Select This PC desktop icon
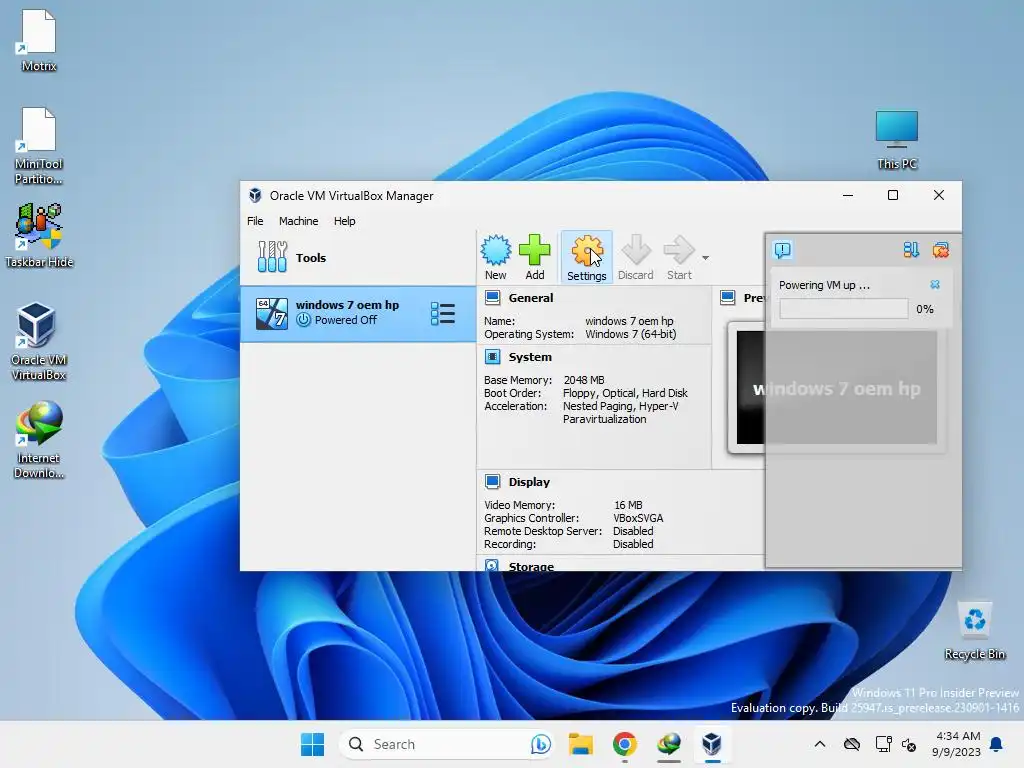Image resolution: width=1024 pixels, height=768 pixels. pyautogui.click(x=897, y=140)
